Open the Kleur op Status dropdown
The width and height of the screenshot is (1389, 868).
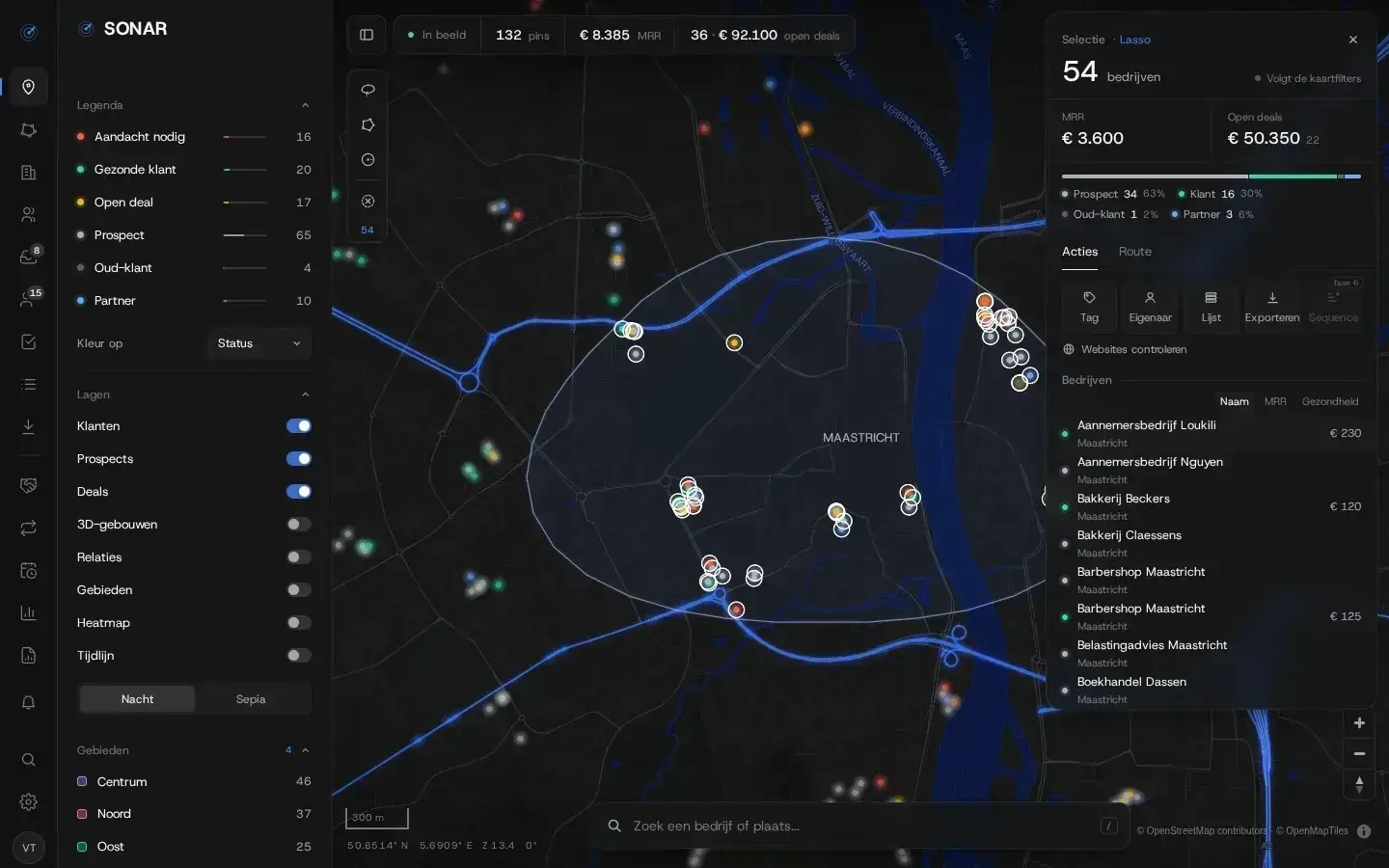(x=259, y=343)
